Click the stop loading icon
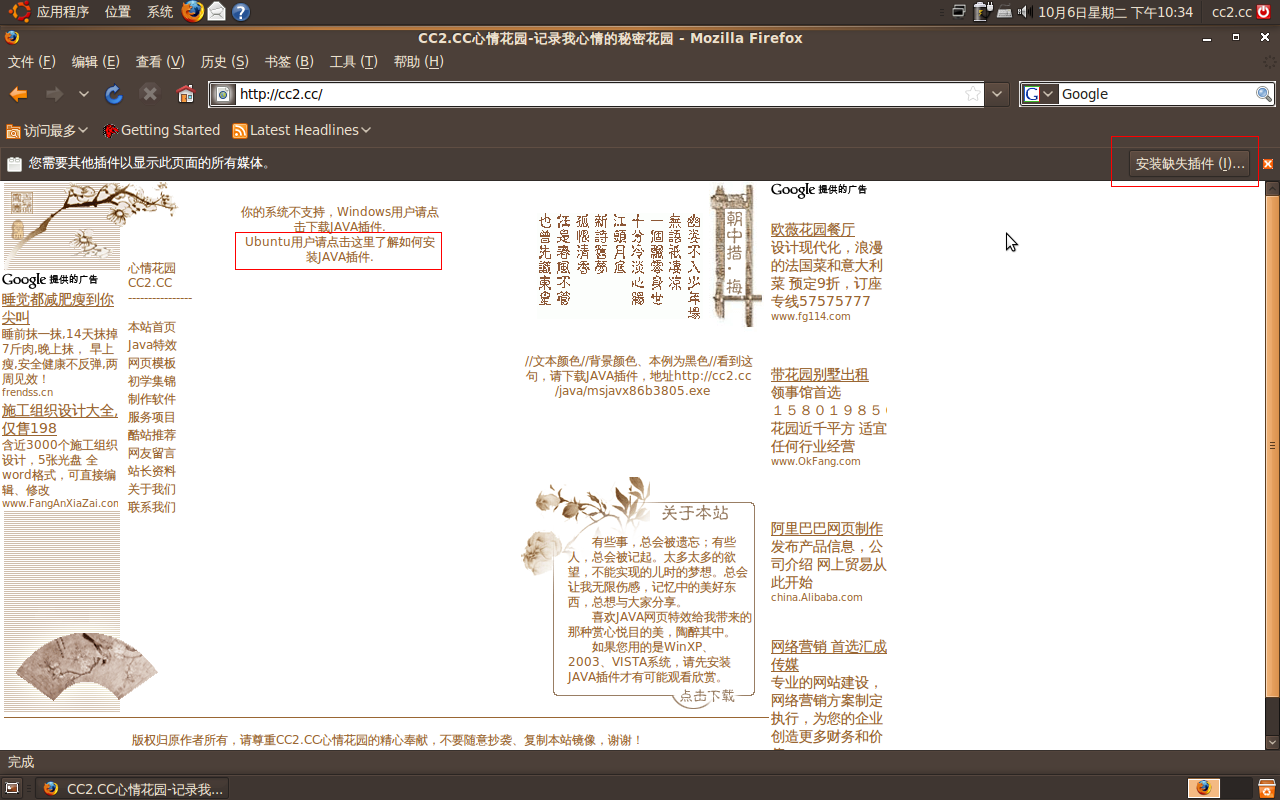Screen dimensions: 1280x800 [149, 93]
